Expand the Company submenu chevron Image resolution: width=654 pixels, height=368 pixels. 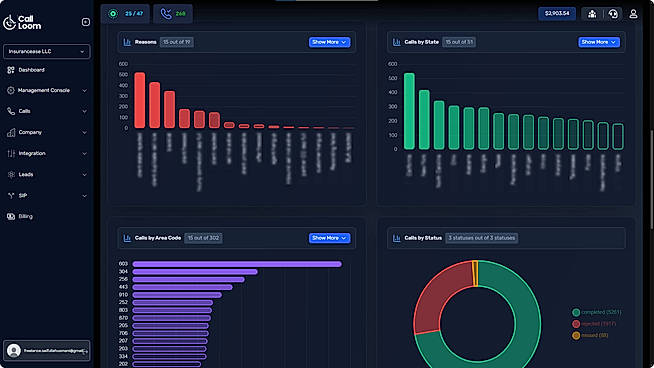pos(84,133)
